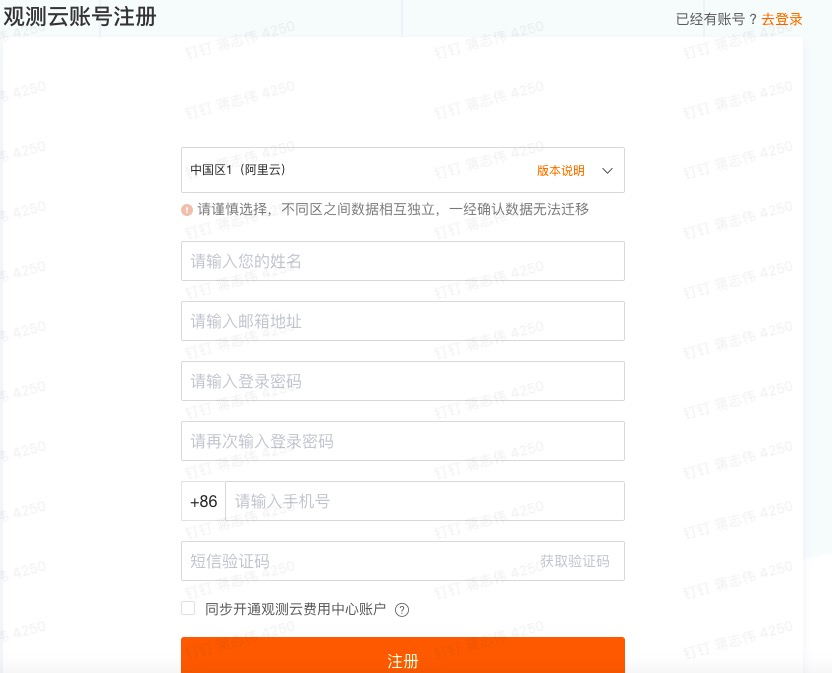Screen dimensions: 832x673
Task: Click the question mark help icon
Action: click(x=402, y=610)
